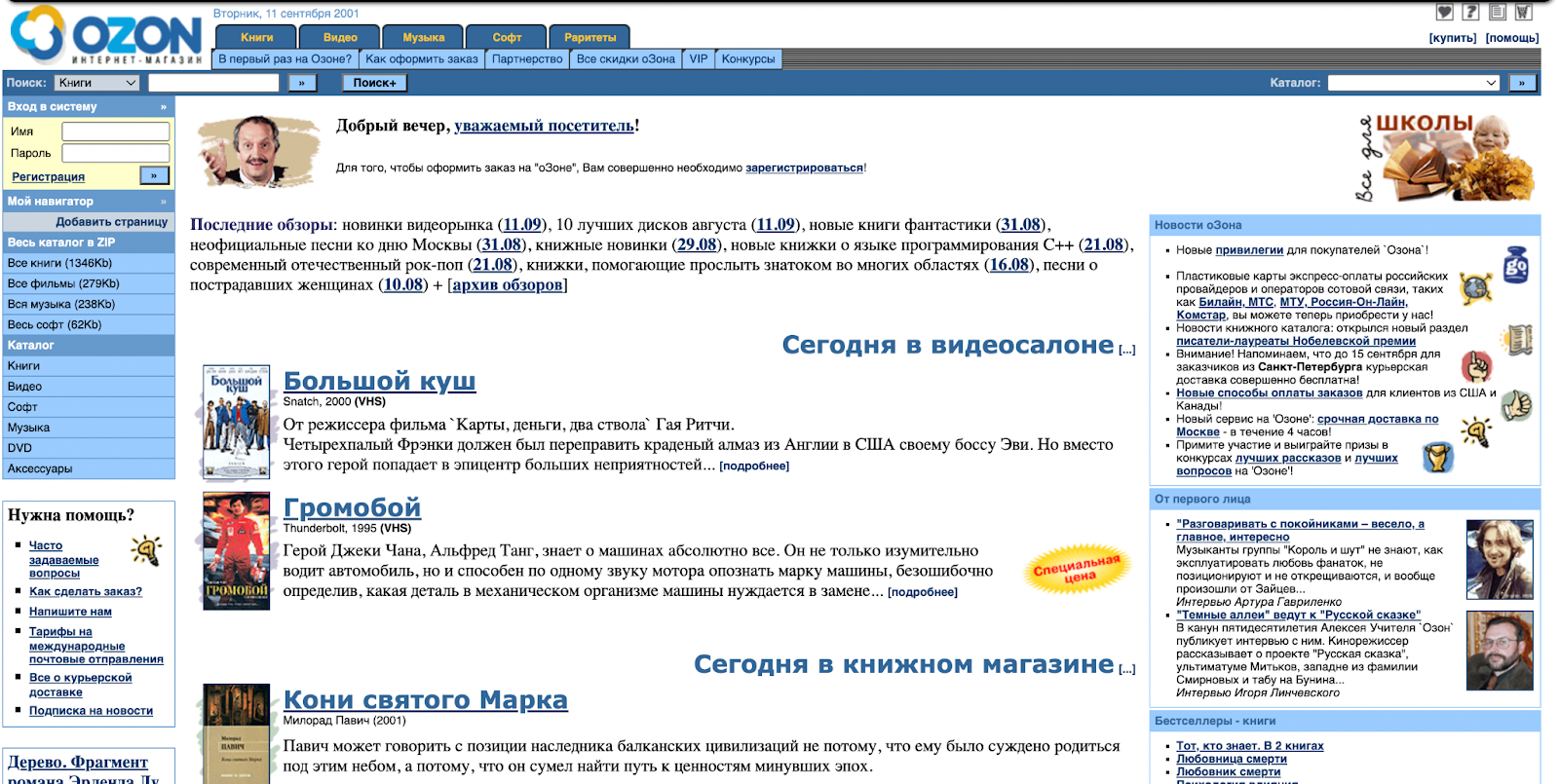This screenshot has width=1559, height=784.
Task: Click the 'Поиск+' advanced search button
Action: click(374, 83)
